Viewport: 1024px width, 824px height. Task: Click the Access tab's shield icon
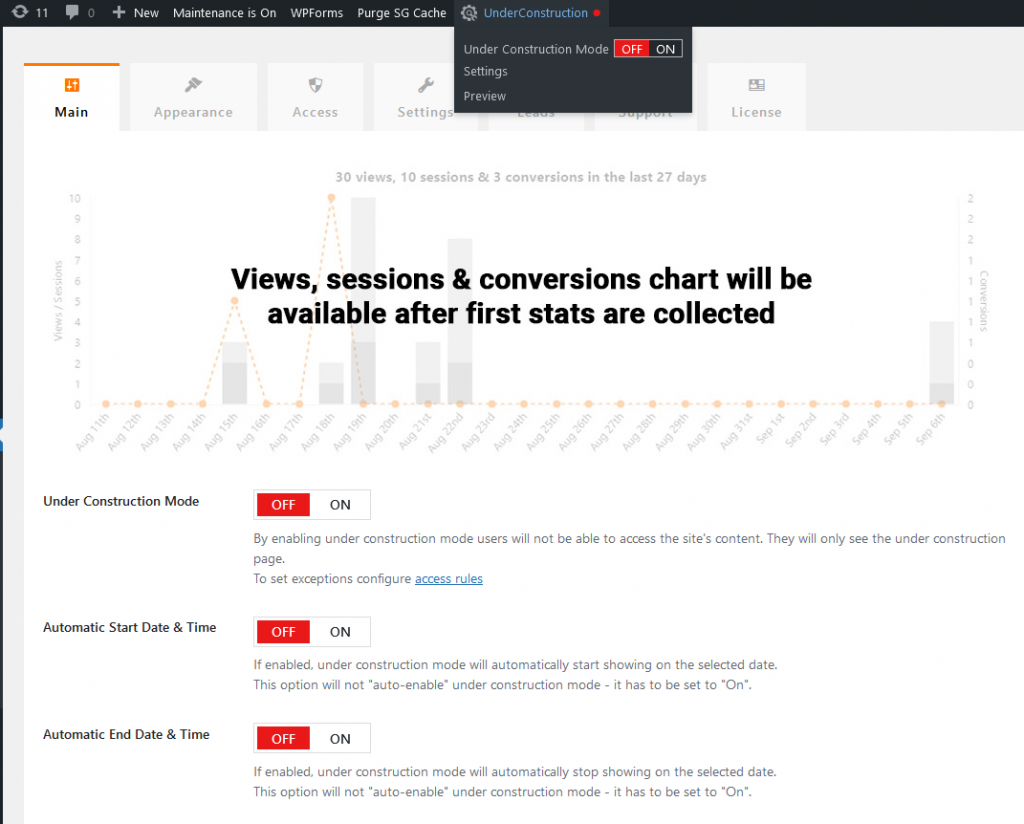(315, 84)
